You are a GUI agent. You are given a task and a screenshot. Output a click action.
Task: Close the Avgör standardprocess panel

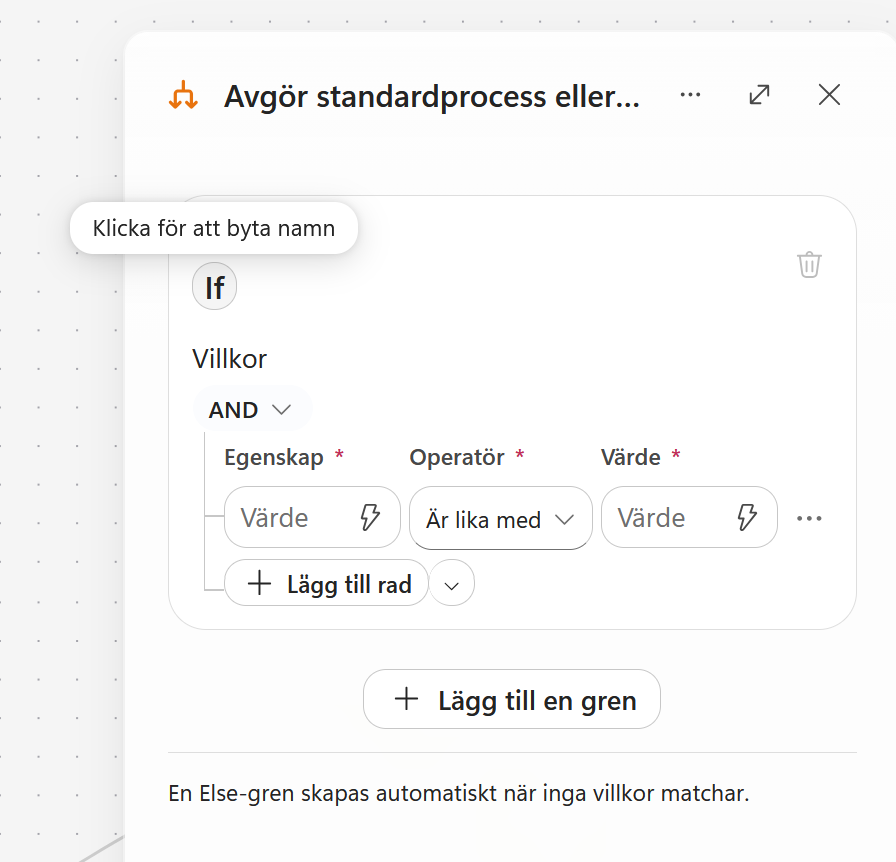point(829,95)
